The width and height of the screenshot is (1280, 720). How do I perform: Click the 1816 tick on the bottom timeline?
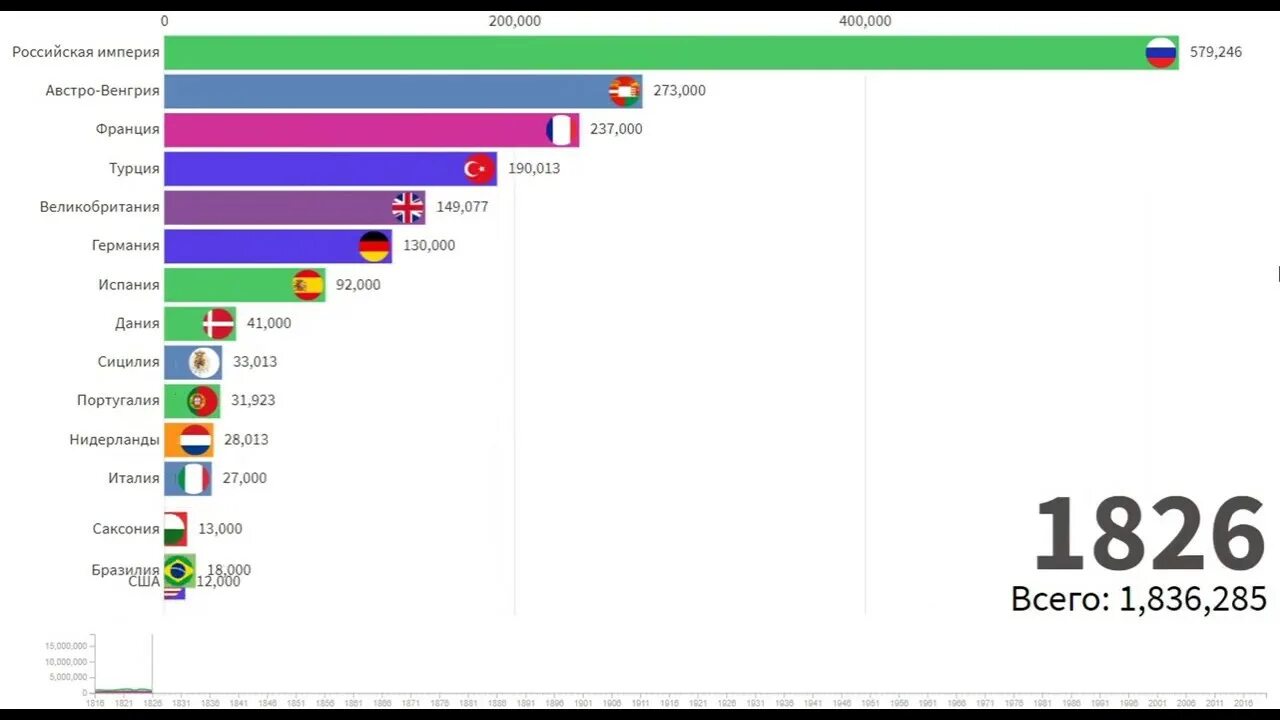point(94,704)
